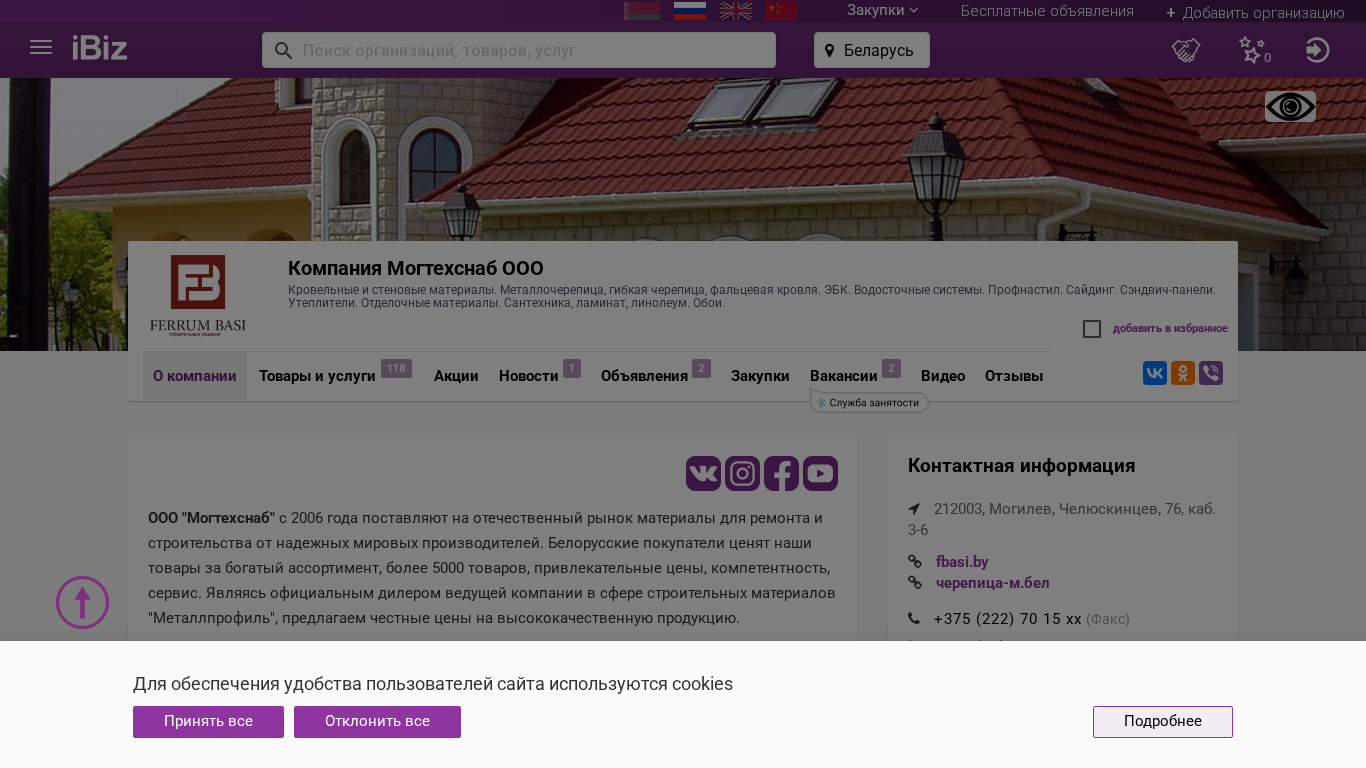Image resolution: width=1366 pixels, height=768 pixels.
Task: Click Добавить организацию link
Action: tap(1255, 12)
